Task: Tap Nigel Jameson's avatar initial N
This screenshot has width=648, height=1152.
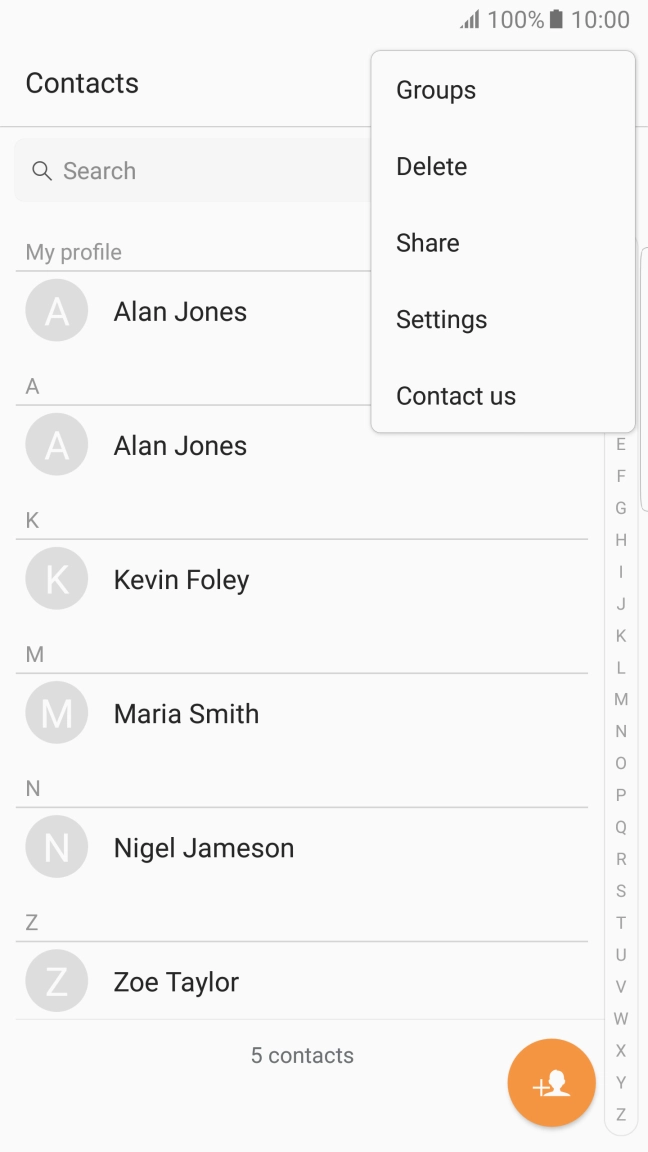Action: click(56, 846)
